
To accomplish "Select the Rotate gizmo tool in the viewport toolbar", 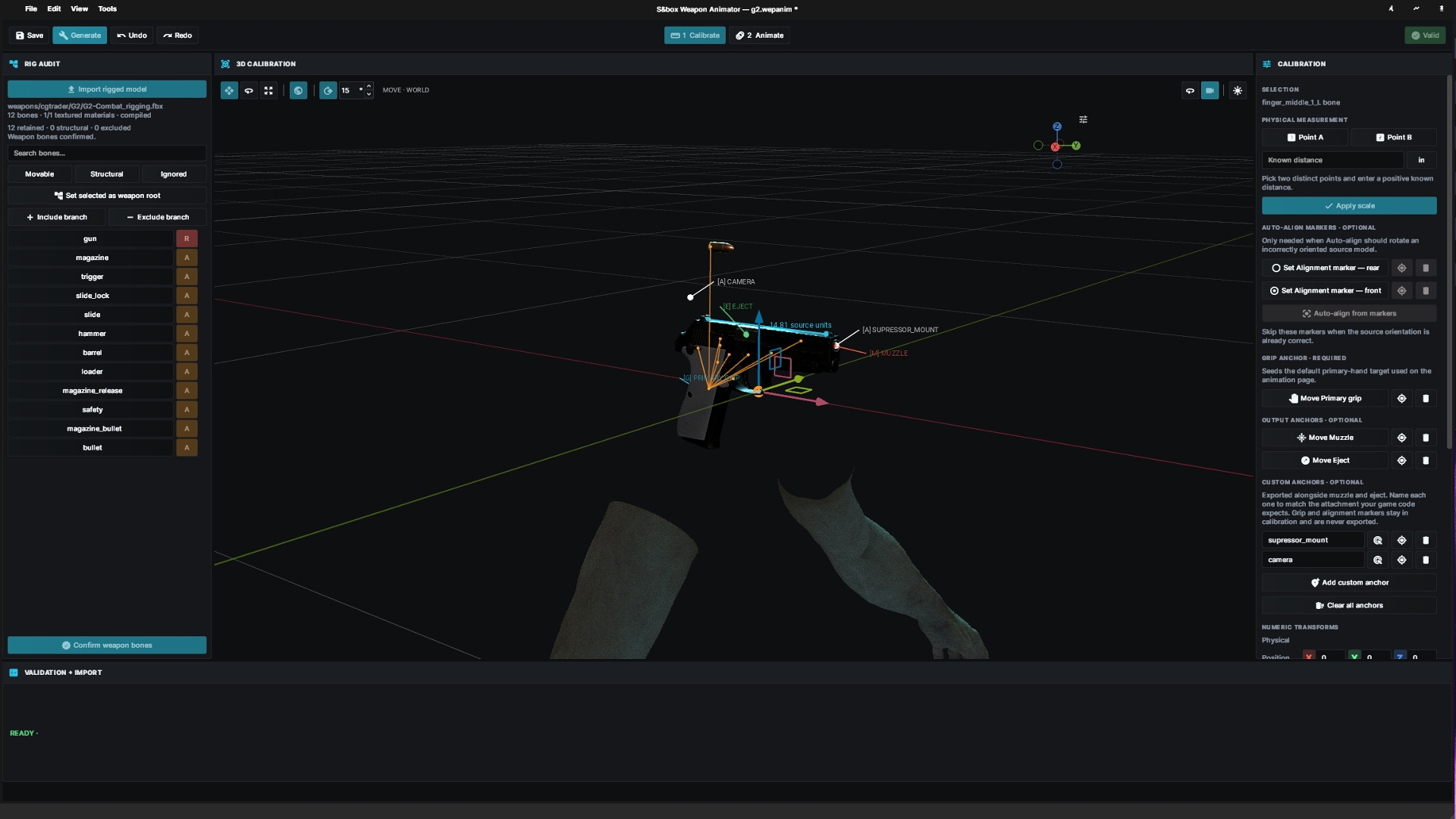I will click(249, 90).
